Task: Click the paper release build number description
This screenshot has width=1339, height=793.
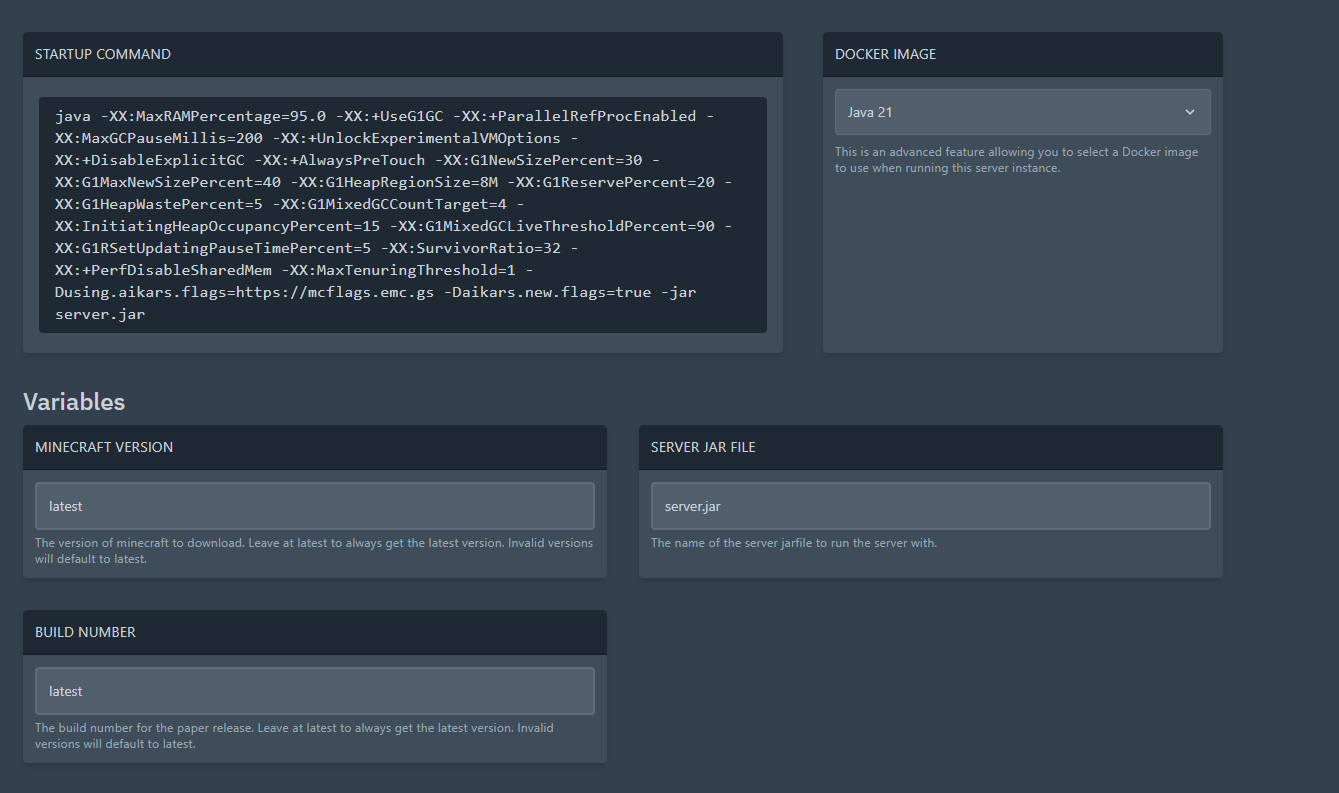Action: click(294, 736)
